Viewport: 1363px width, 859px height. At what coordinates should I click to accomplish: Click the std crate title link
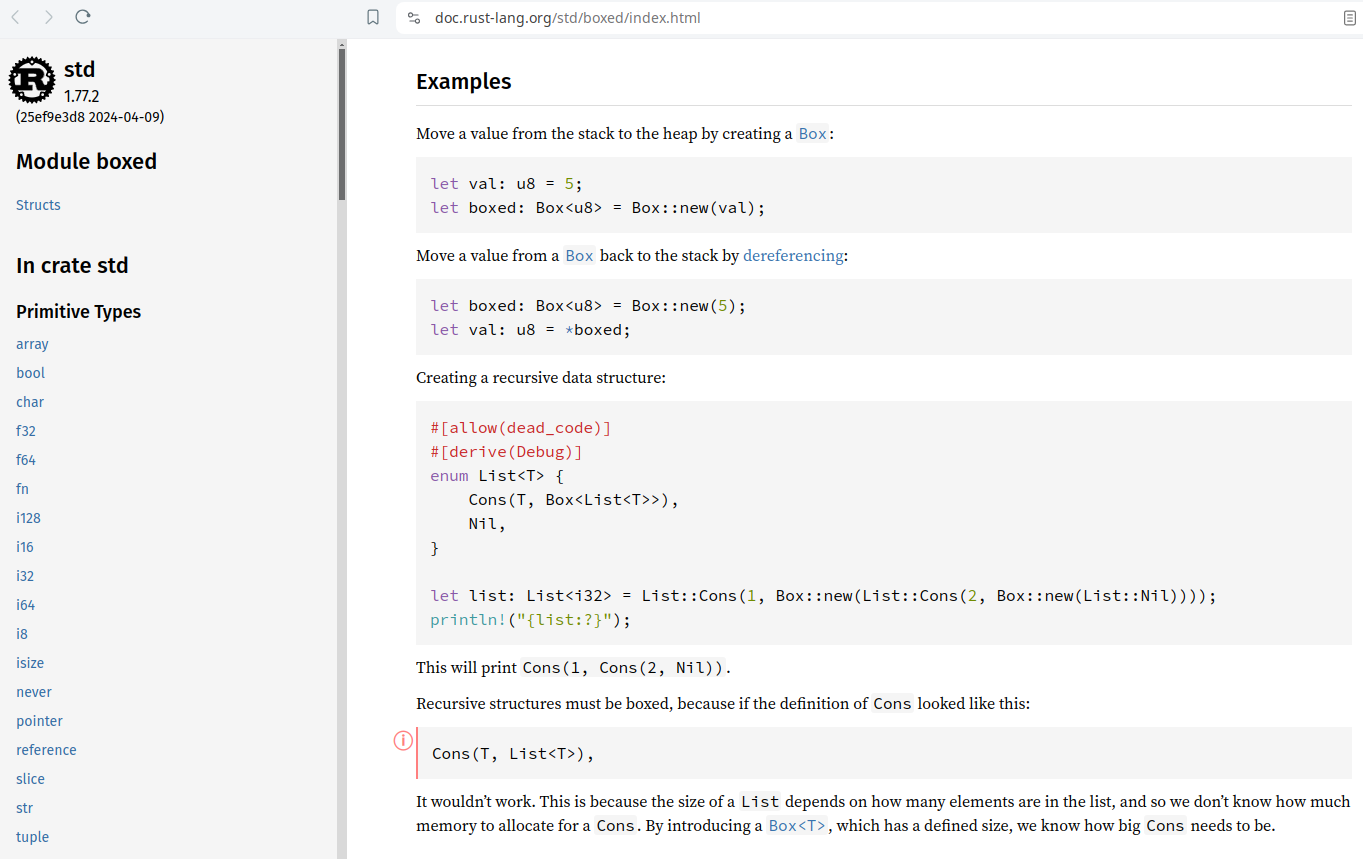pyautogui.click(x=80, y=69)
